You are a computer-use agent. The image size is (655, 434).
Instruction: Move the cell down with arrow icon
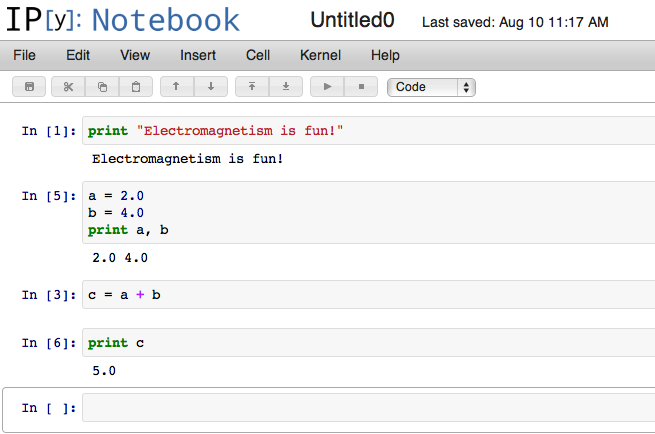[211, 86]
